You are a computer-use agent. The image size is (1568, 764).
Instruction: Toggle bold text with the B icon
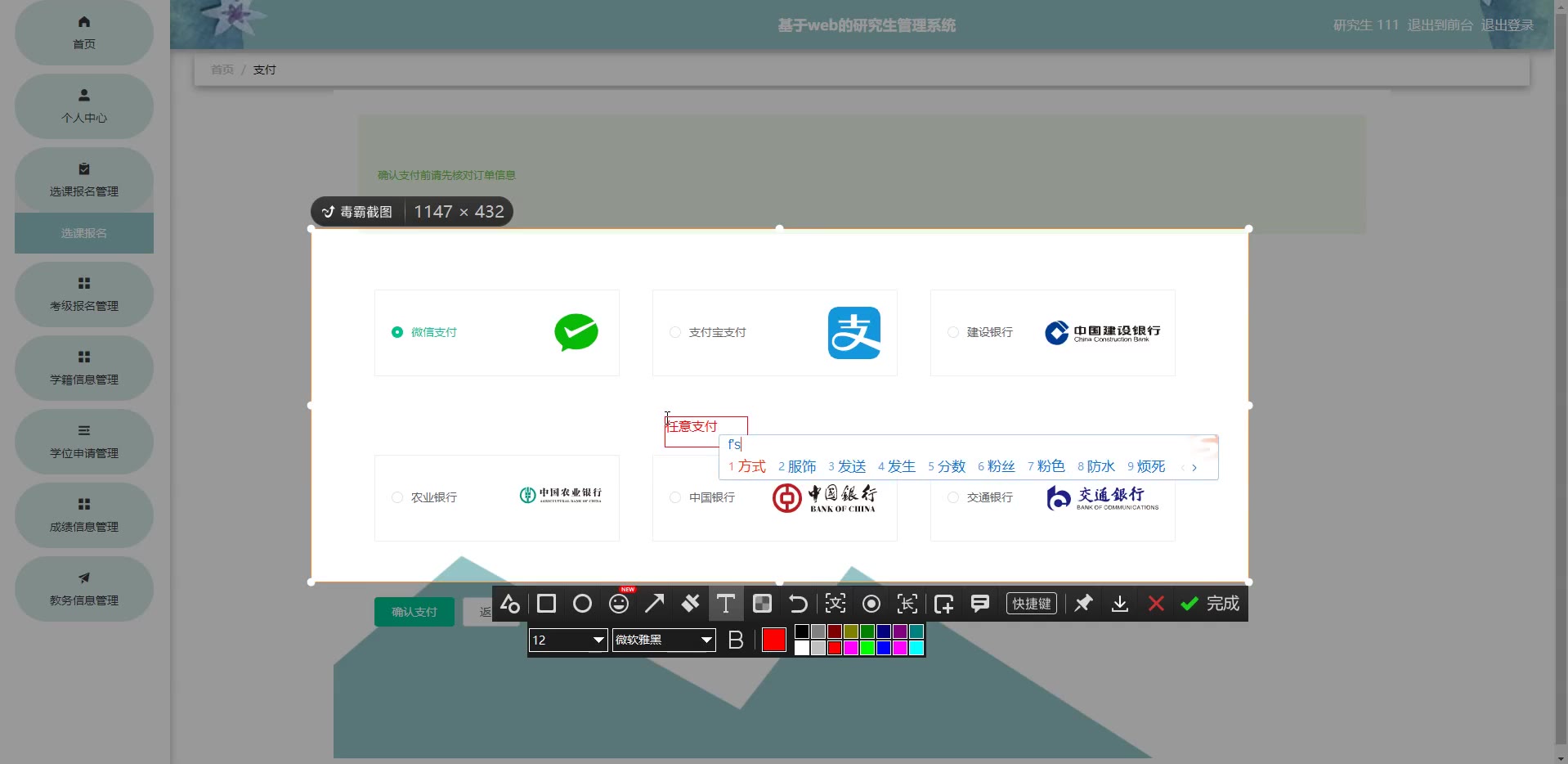(x=736, y=640)
